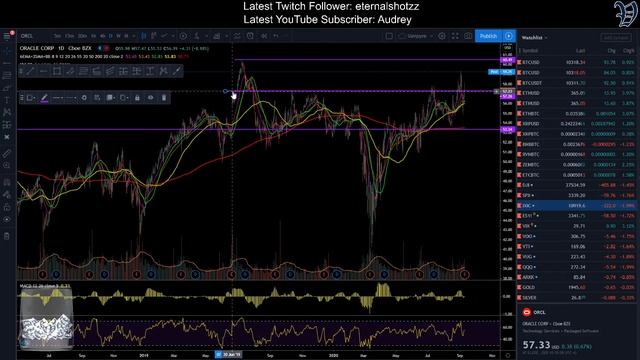Select GOLD row in watchlist
Viewport: 640px width, 360px height.
(577, 287)
